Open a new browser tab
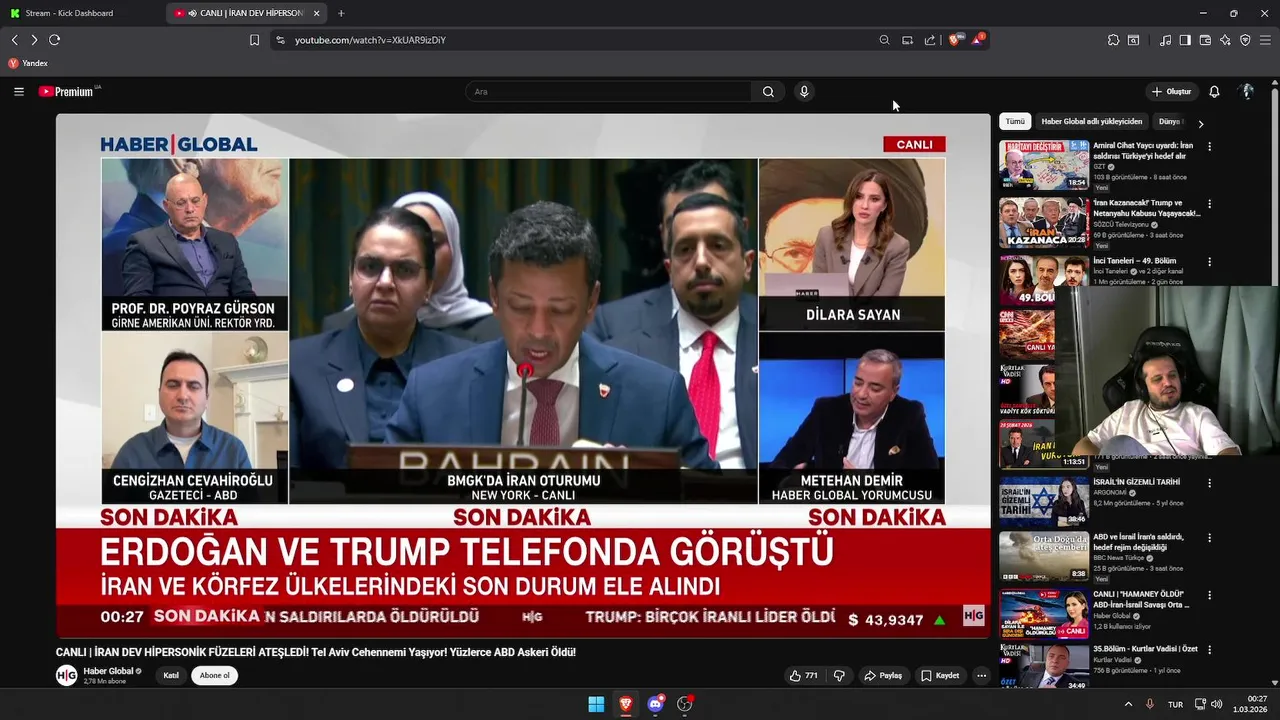The image size is (1280, 720). pos(341,13)
